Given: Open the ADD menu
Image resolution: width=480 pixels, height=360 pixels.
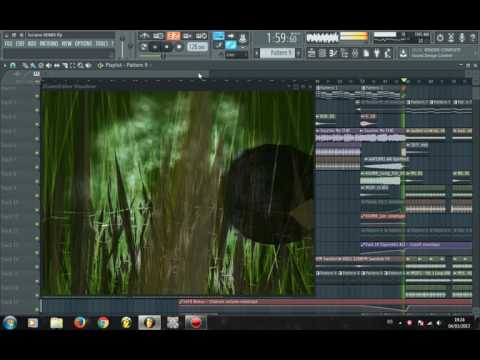Looking at the screenshot, I should (32, 44).
